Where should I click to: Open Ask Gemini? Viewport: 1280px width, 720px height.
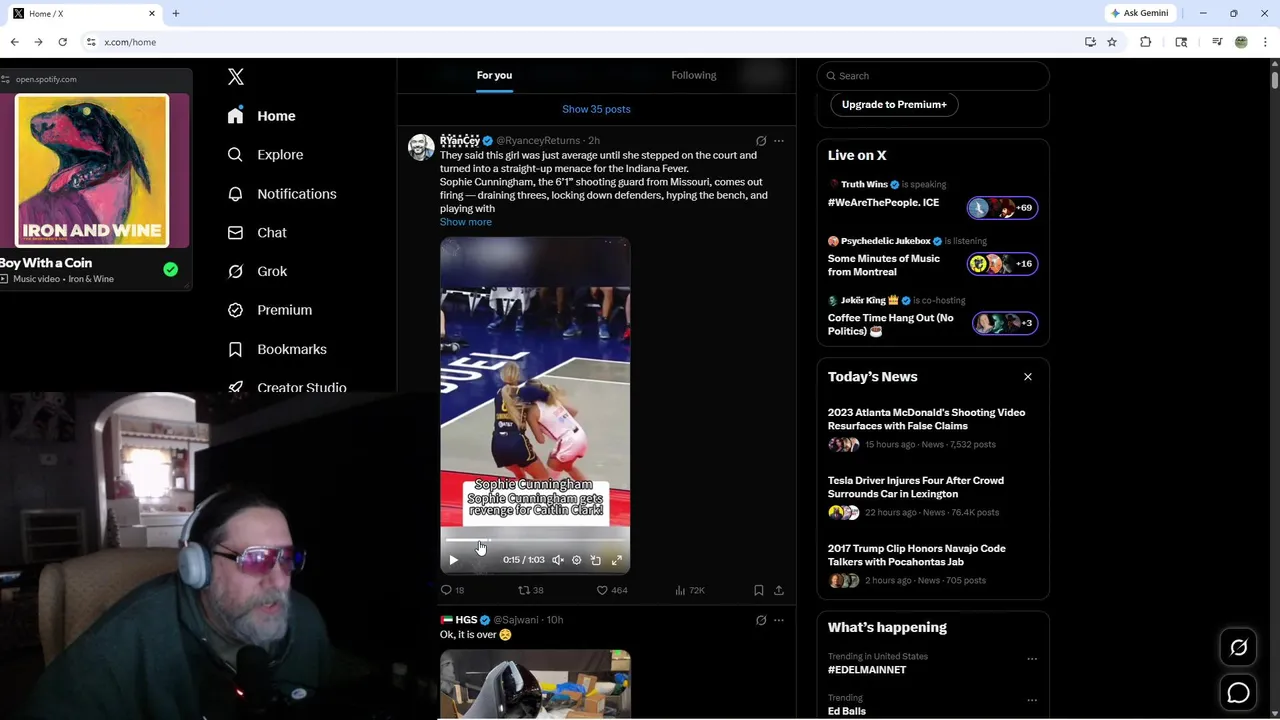point(1140,13)
